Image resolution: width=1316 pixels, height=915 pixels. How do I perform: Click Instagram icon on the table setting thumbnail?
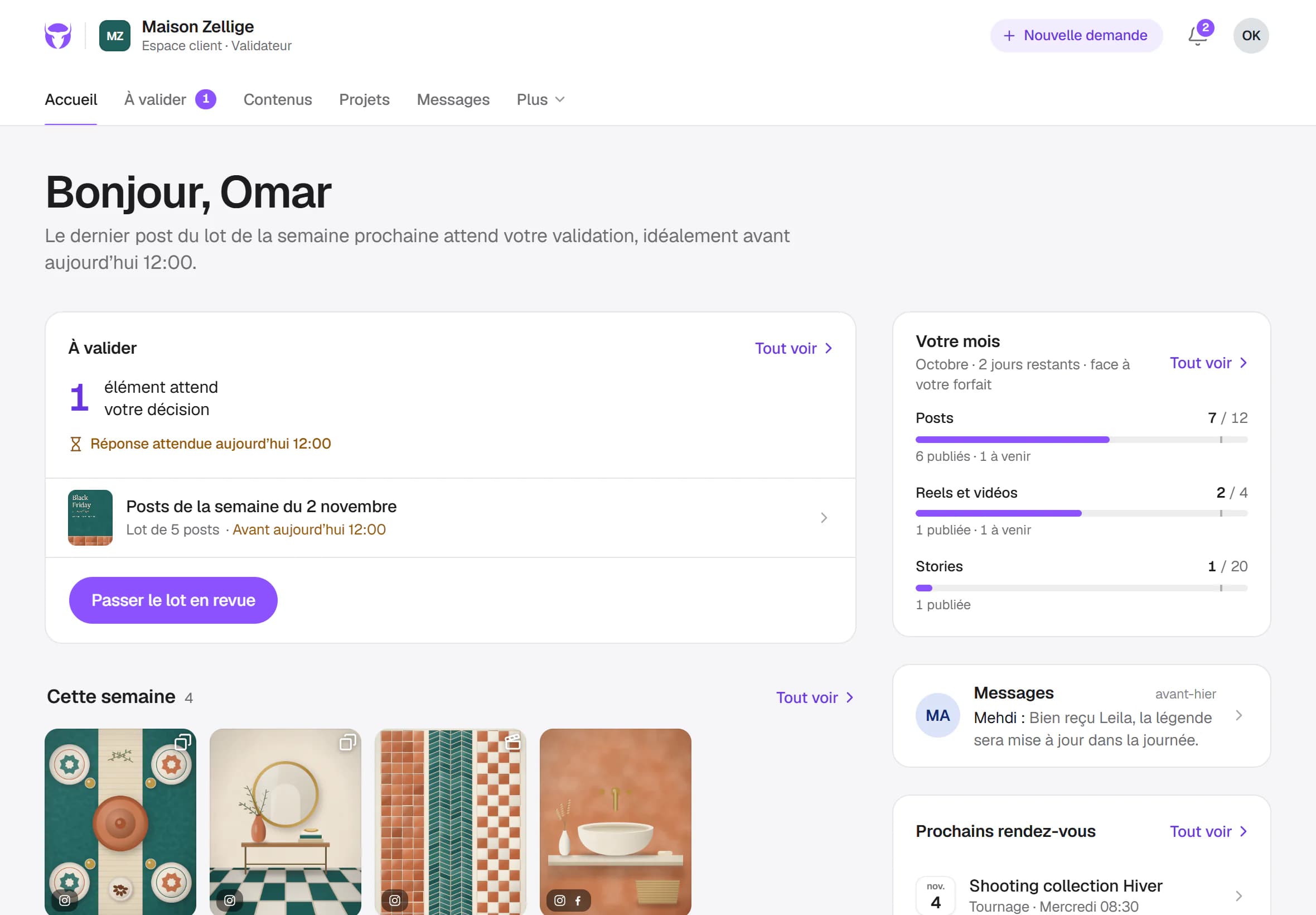pyautogui.click(x=65, y=900)
